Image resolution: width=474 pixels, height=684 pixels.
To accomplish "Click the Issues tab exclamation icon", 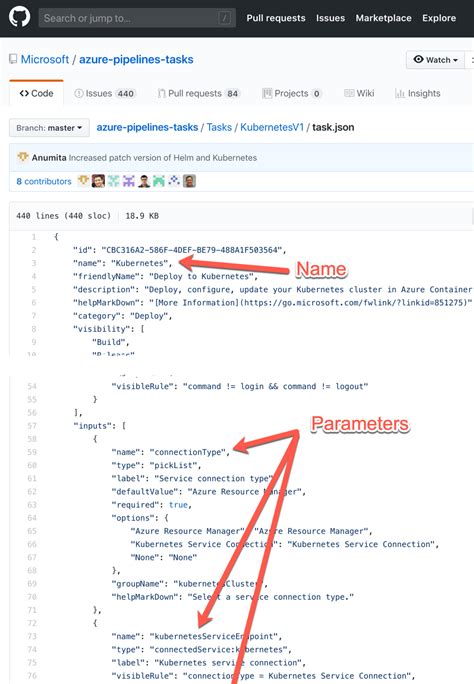I will click(x=79, y=93).
